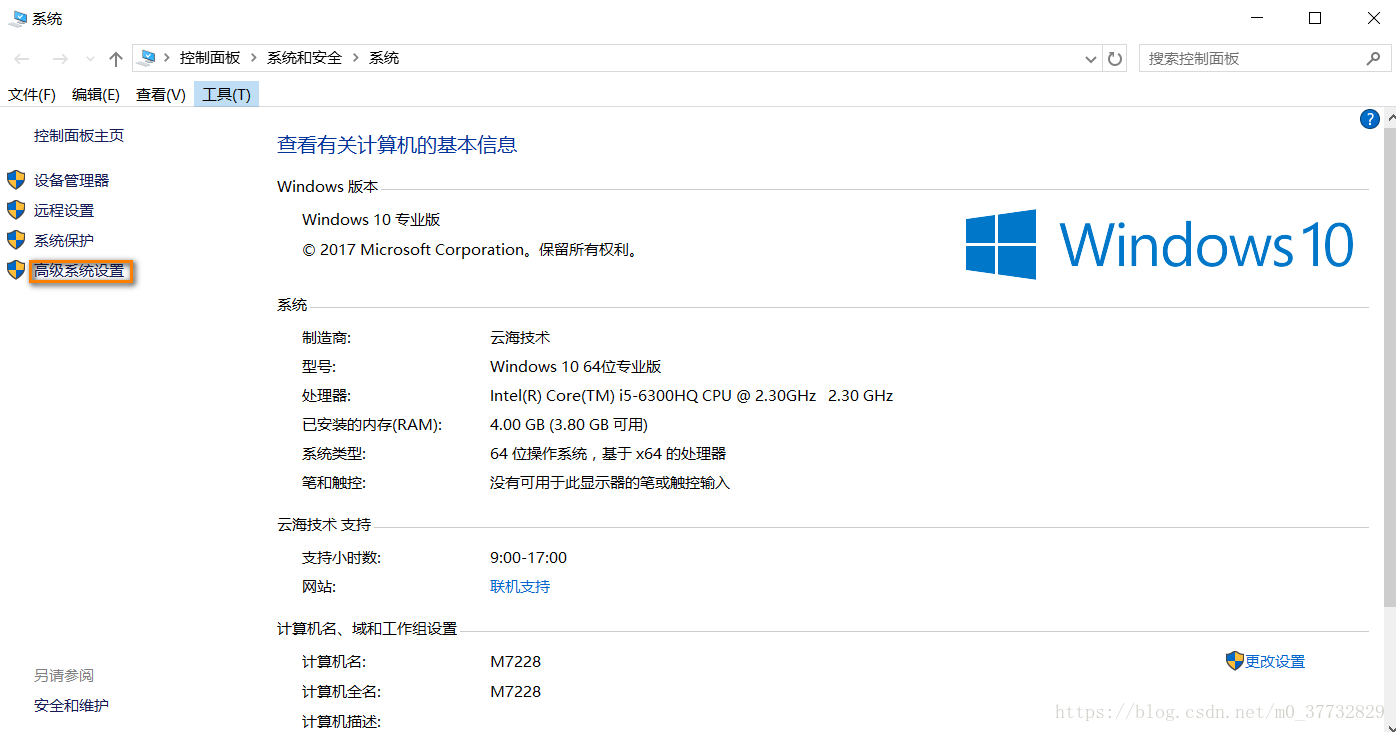1396x732 pixels.
Task: Minimize the 系统 window
Action: coord(1258,18)
